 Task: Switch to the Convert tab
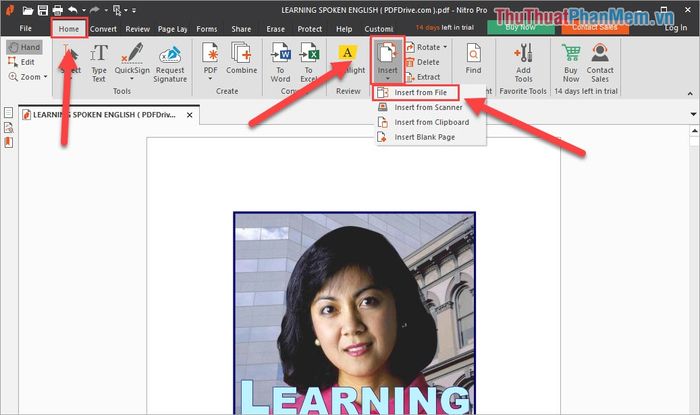[103, 29]
